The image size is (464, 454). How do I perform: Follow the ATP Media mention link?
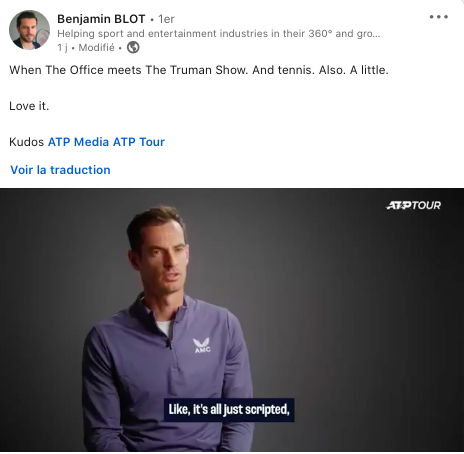pyautogui.click(x=79, y=142)
